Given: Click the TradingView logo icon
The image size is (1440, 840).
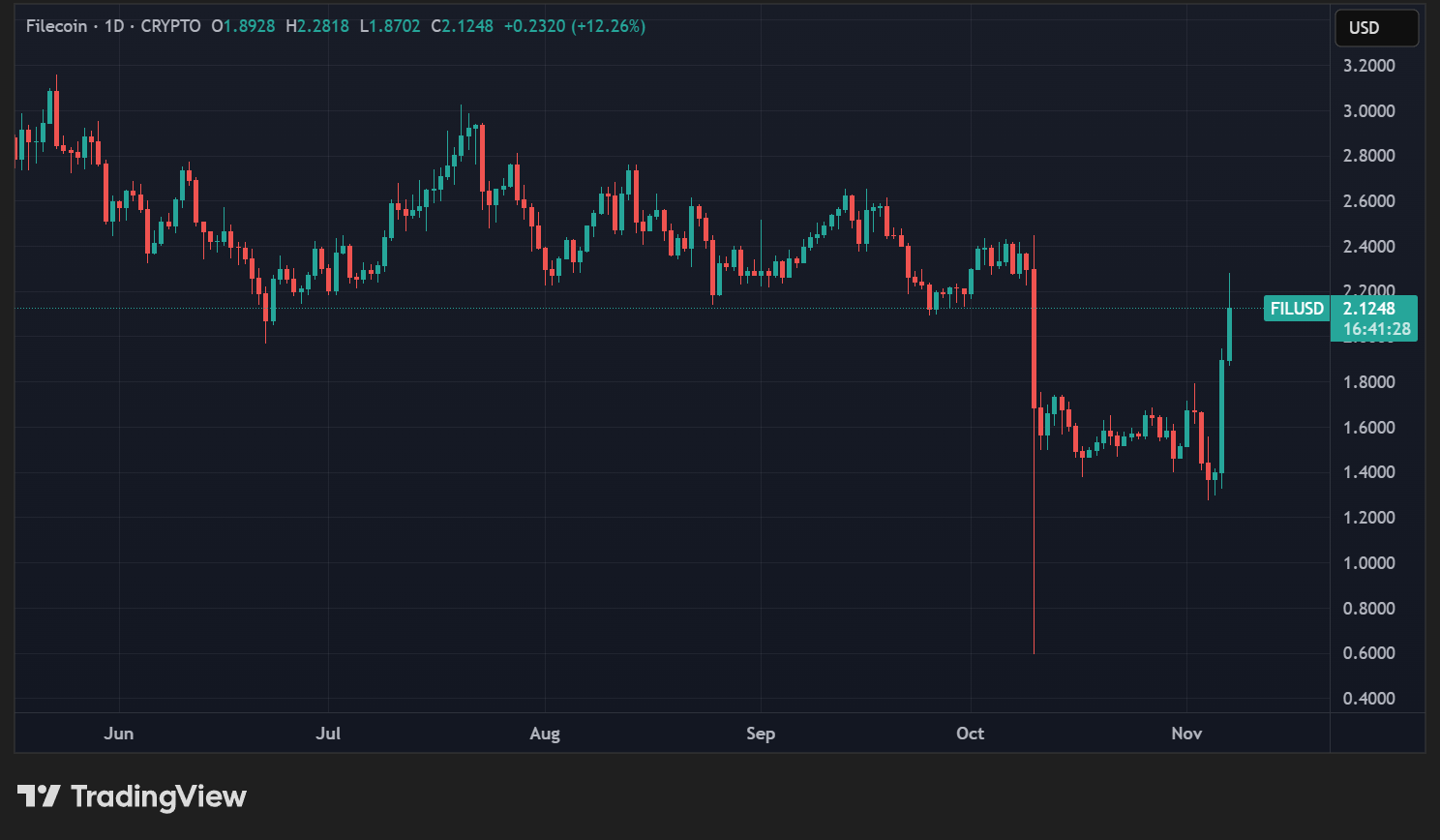Looking at the screenshot, I should pyautogui.click(x=39, y=796).
